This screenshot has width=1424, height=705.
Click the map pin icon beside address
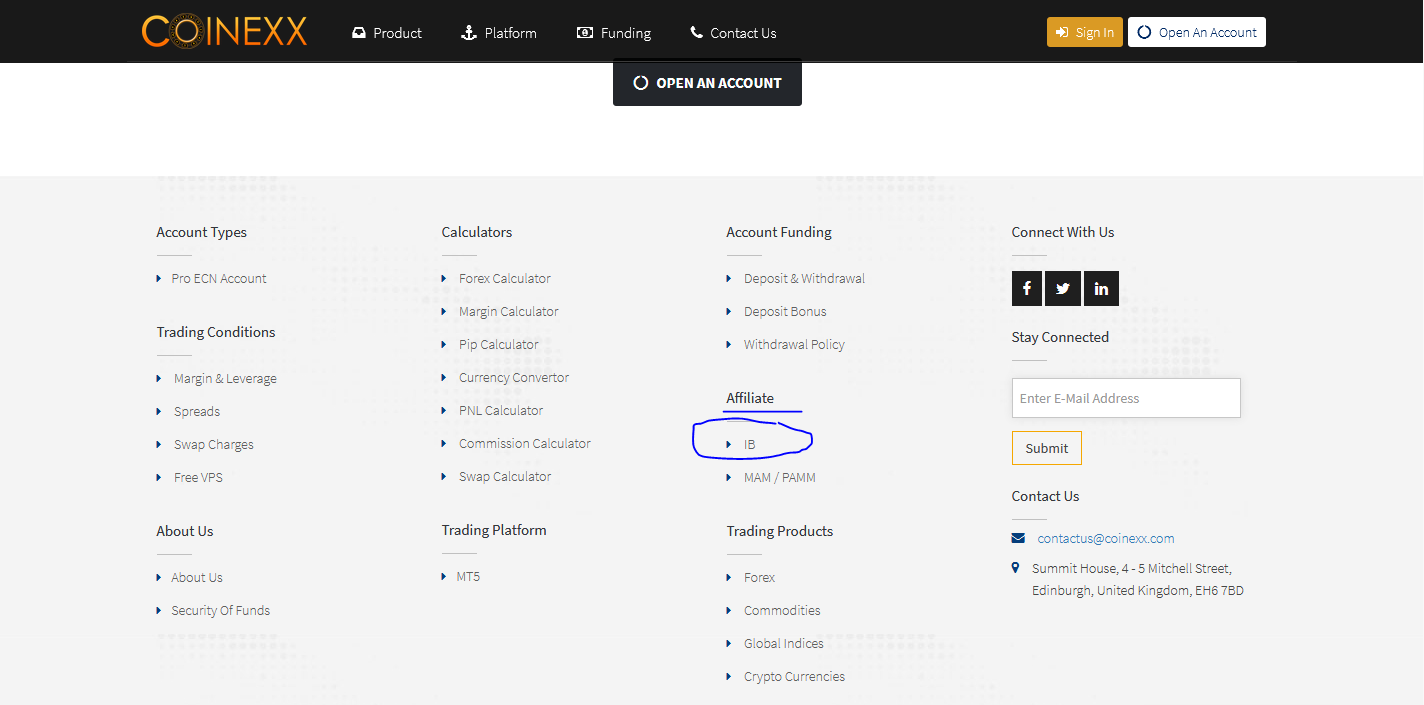point(1016,568)
